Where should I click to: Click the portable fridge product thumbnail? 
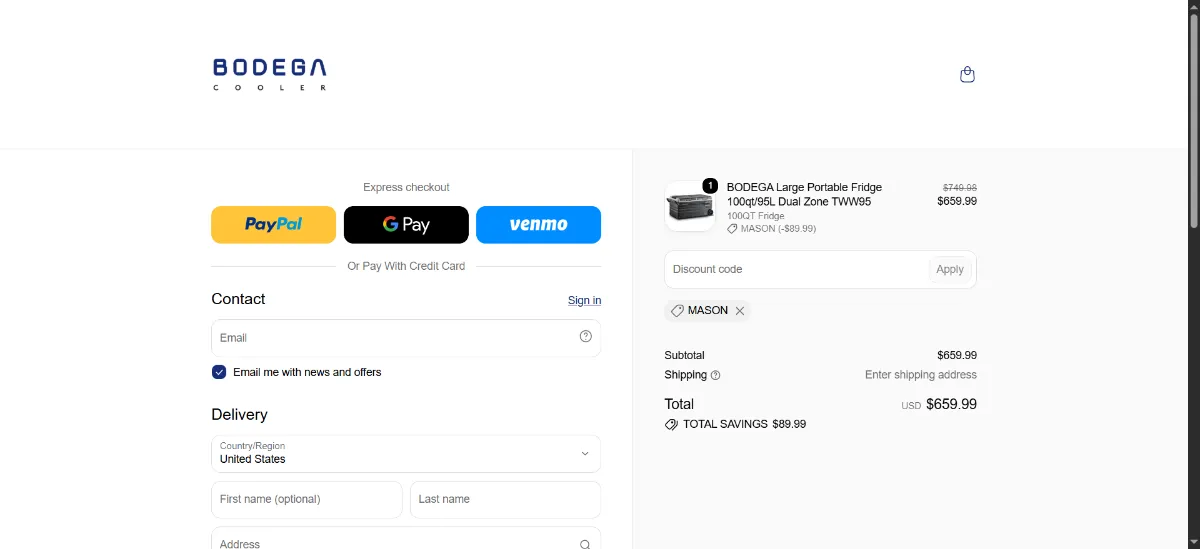click(x=690, y=206)
